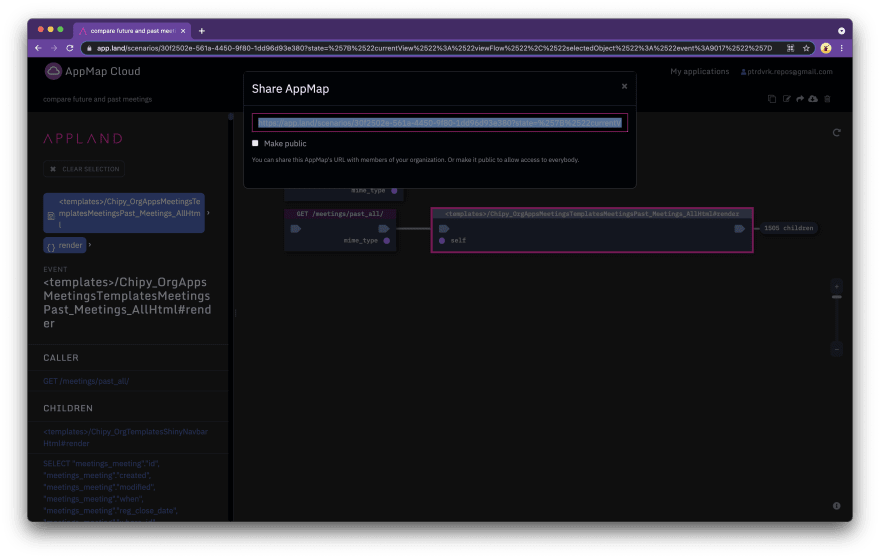
Task: Open the caller GET /meetings/past_all/ link
Action: coord(86,381)
